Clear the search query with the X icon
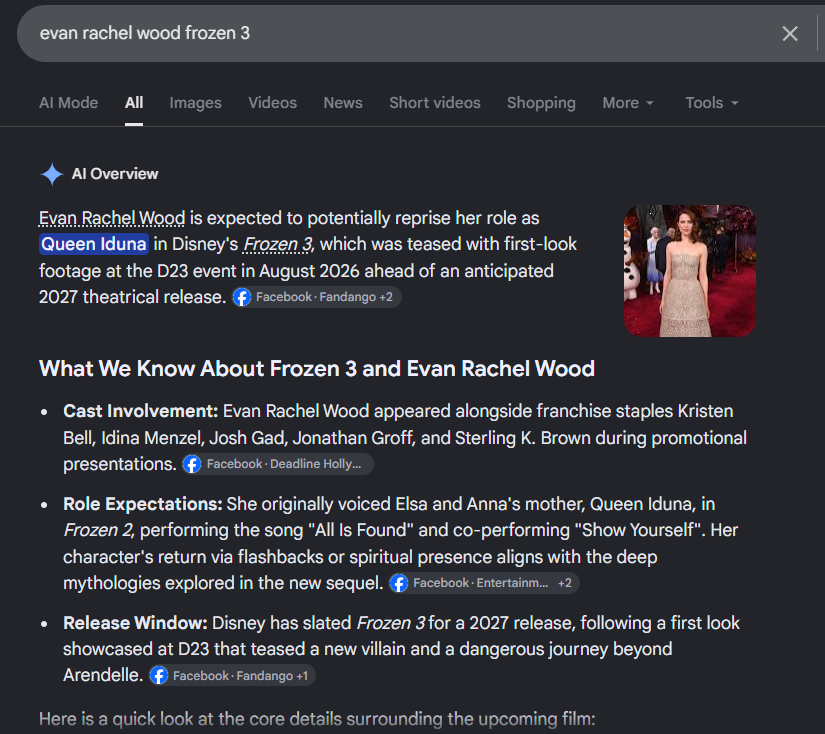The width and height of the screenshot is (825, 734). (x=790, y=34)
